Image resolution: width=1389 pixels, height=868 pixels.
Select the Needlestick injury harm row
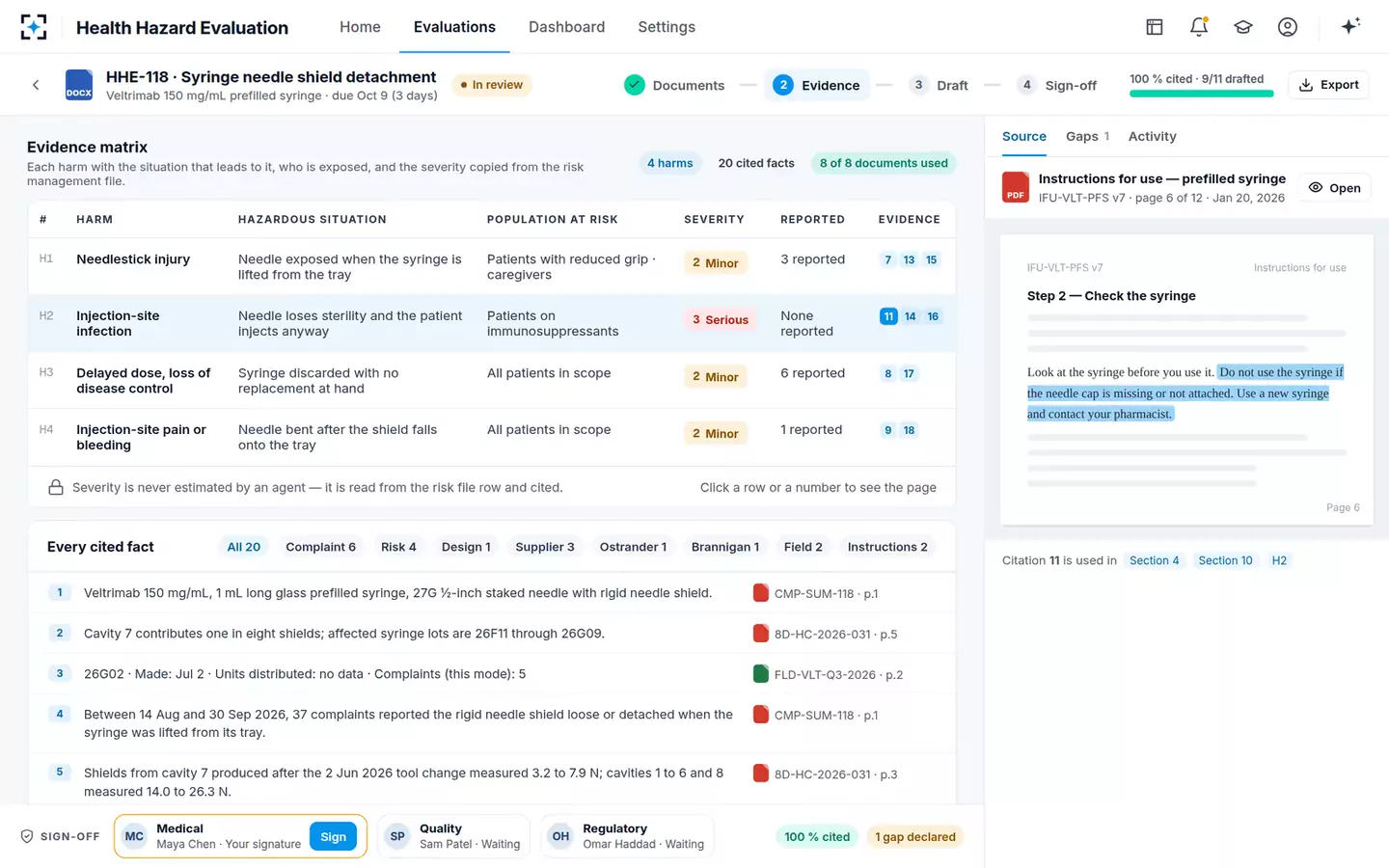coord(492,266)
